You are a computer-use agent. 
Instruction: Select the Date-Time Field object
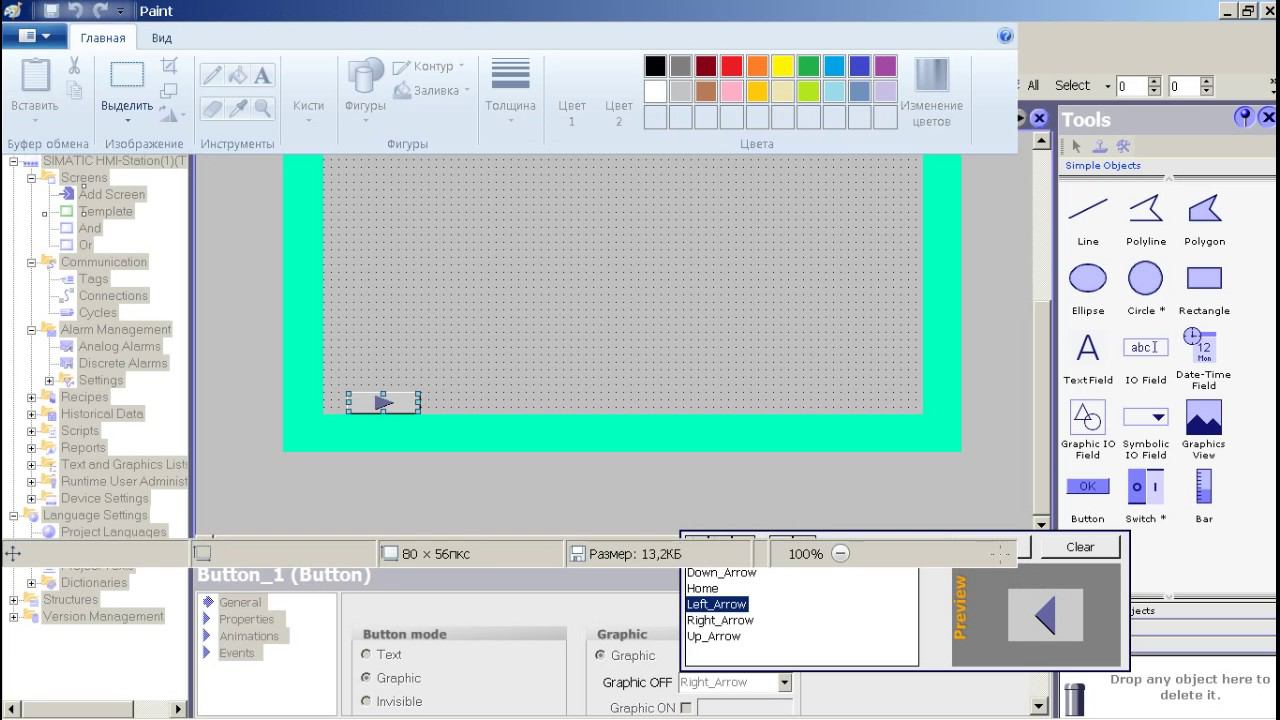click(x=1204, y=358)
